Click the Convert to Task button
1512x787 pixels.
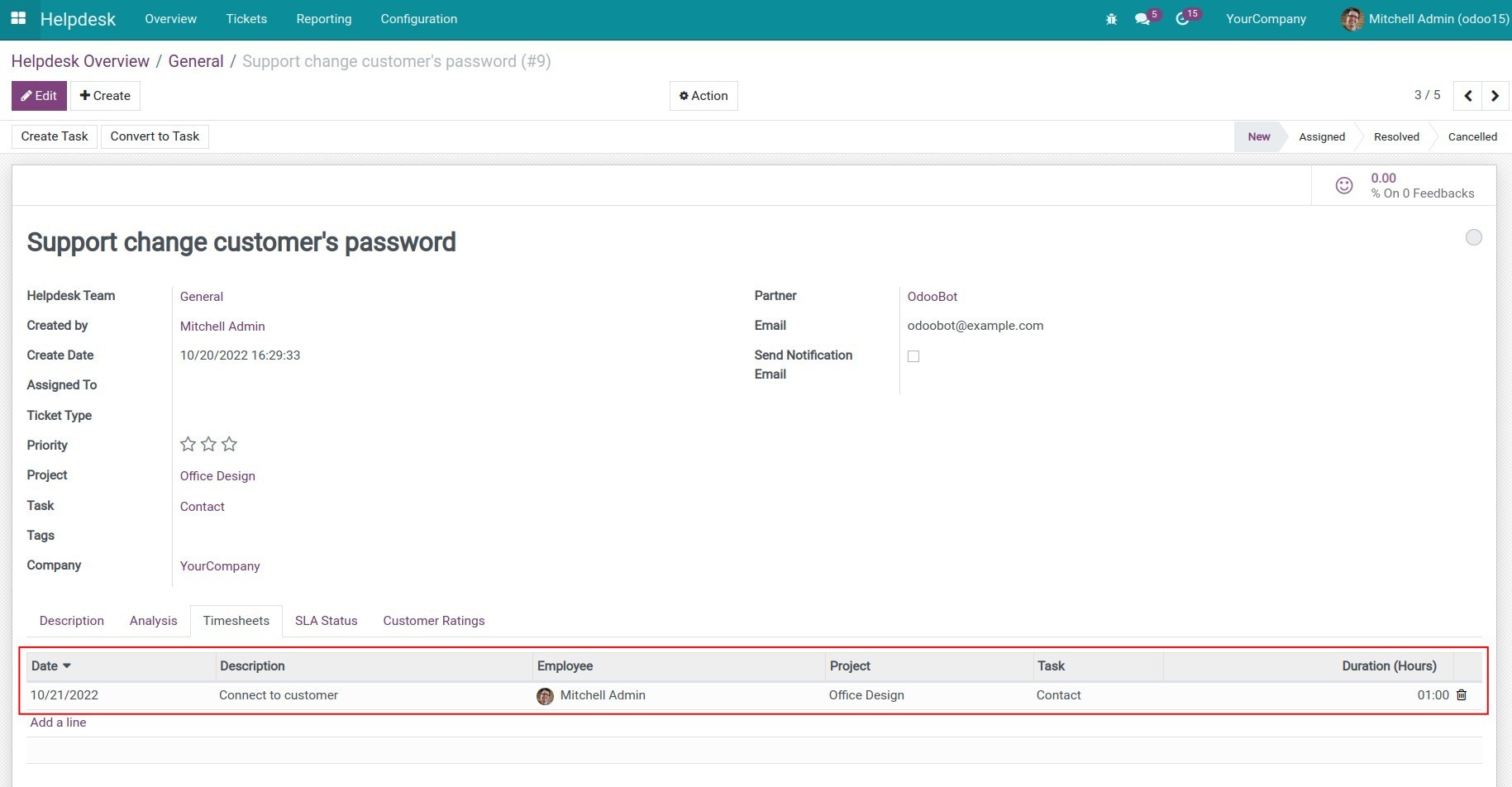point(155,136)
